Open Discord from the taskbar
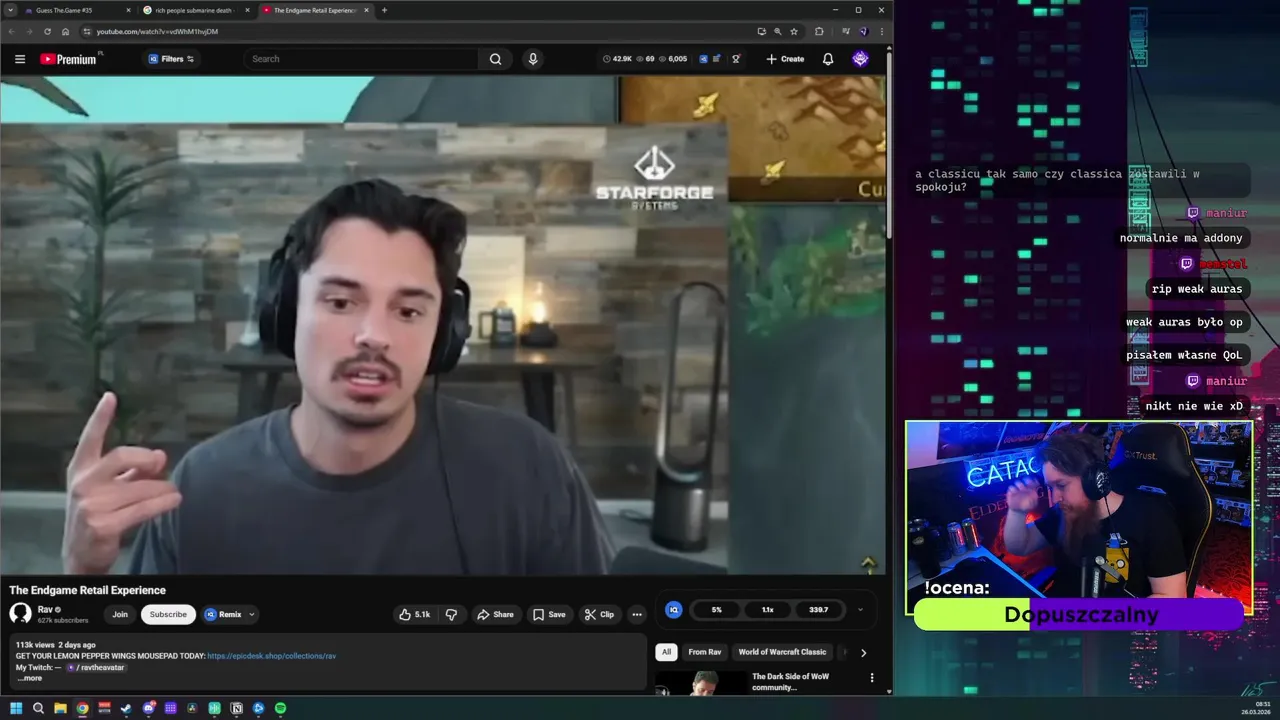1280x720 pixels. (148, 708)
